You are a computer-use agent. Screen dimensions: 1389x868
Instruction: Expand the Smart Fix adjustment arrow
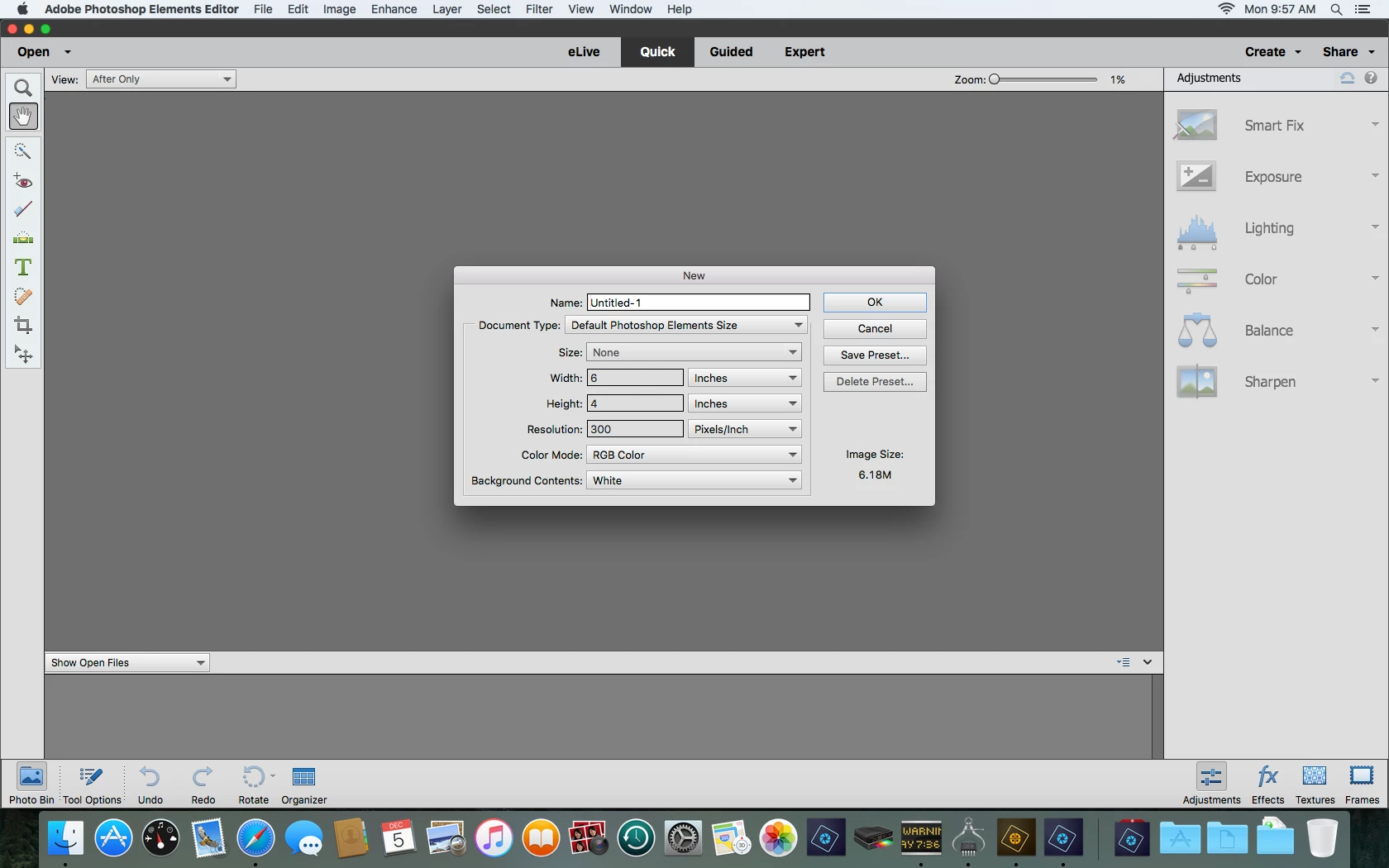point(1375,125)
